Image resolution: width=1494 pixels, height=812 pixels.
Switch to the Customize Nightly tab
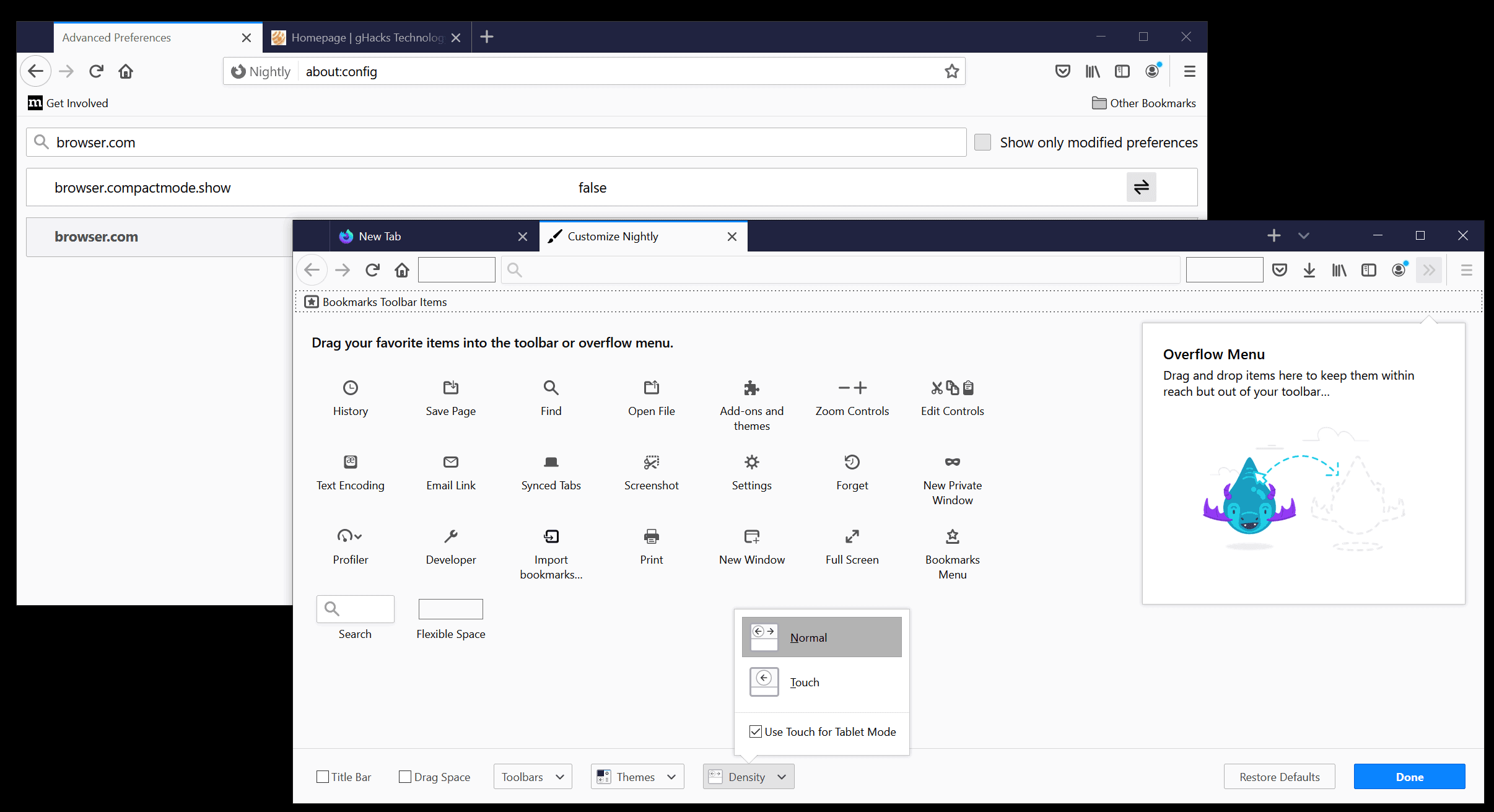(640, 236)
